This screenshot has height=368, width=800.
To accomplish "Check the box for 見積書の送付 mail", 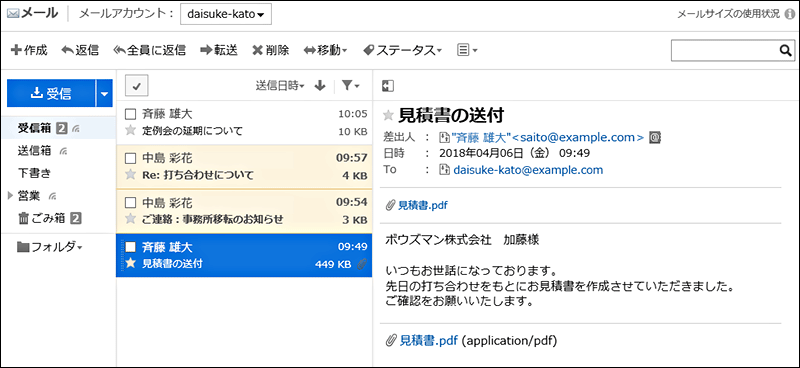I will coord(131,247).
